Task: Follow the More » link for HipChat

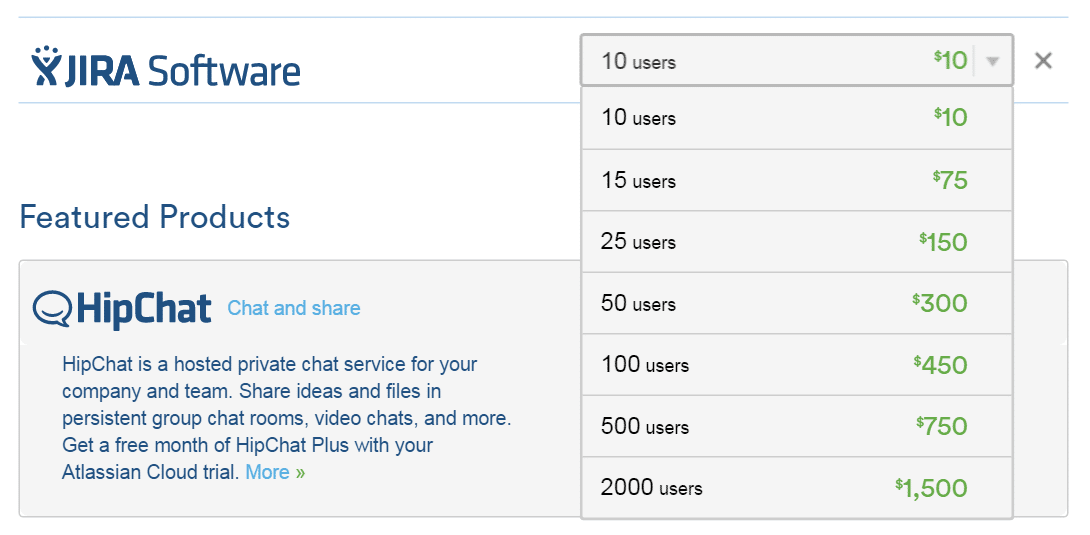Action: pyautogui.click(x=275, y=472)
